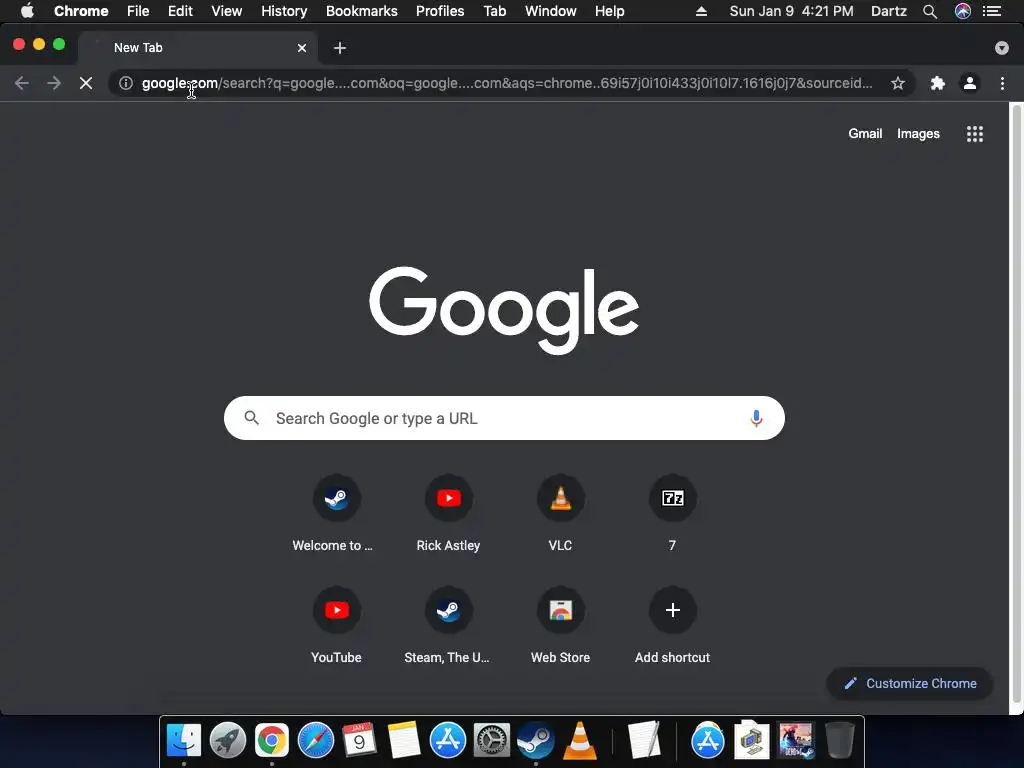Open Chrome's three-dot menu
Screen dimensions: 1024x768
1002,83
